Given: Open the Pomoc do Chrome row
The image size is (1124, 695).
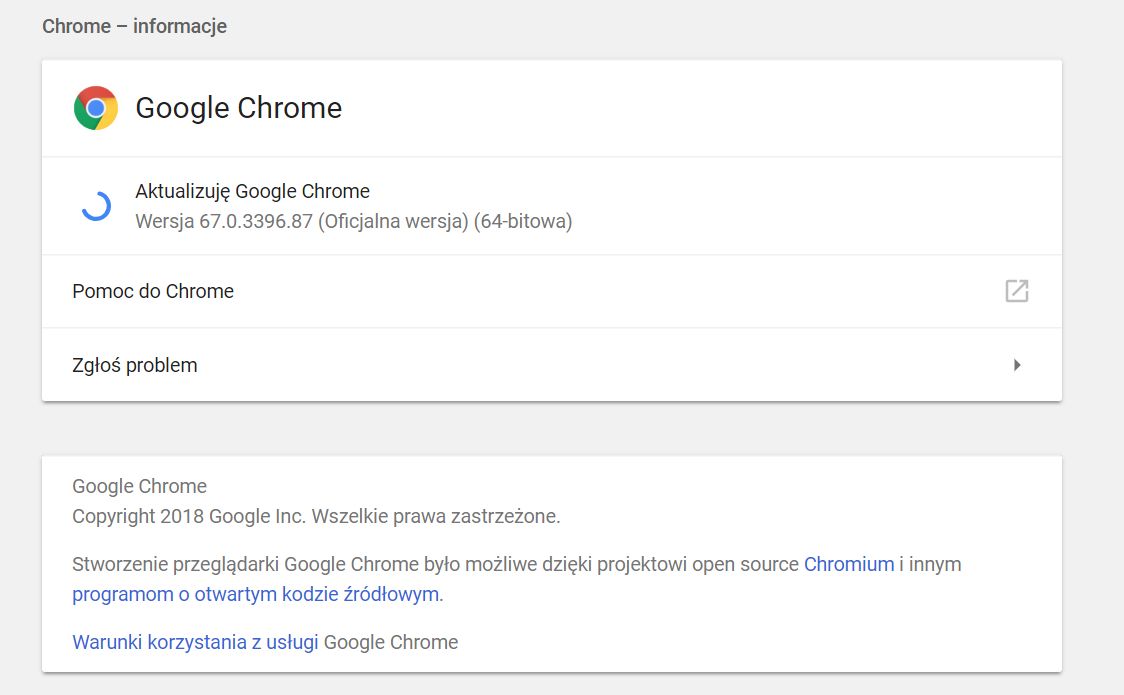Looking at the screenshot, I should click(x=552, y=292).
